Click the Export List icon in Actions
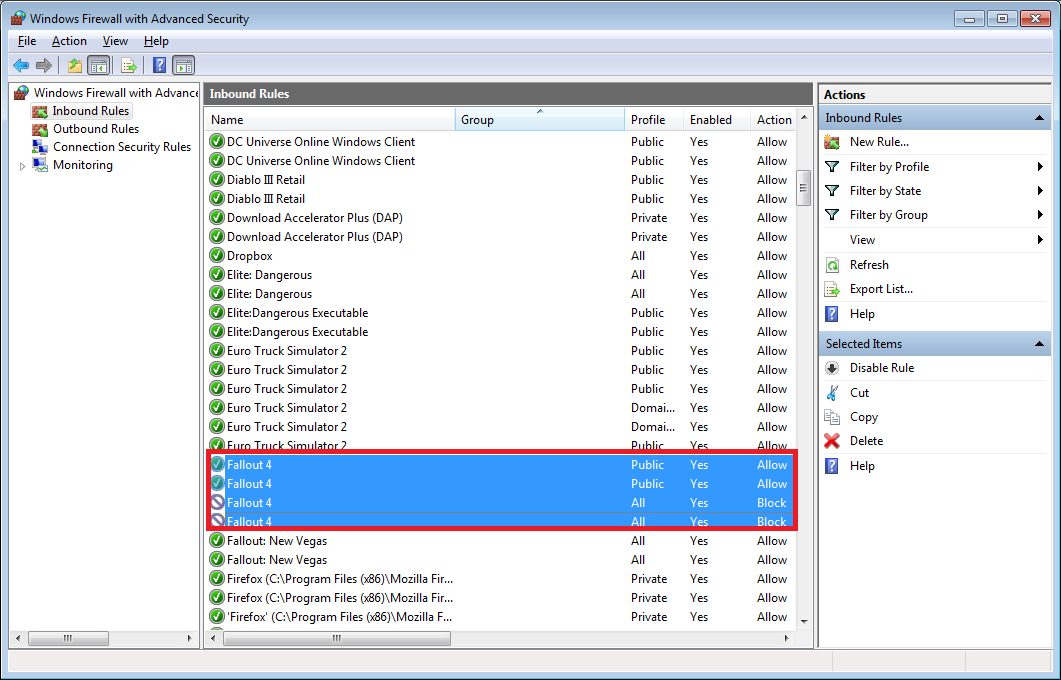The height and width of the screenshot is (680, 1061). pos(832,290)
